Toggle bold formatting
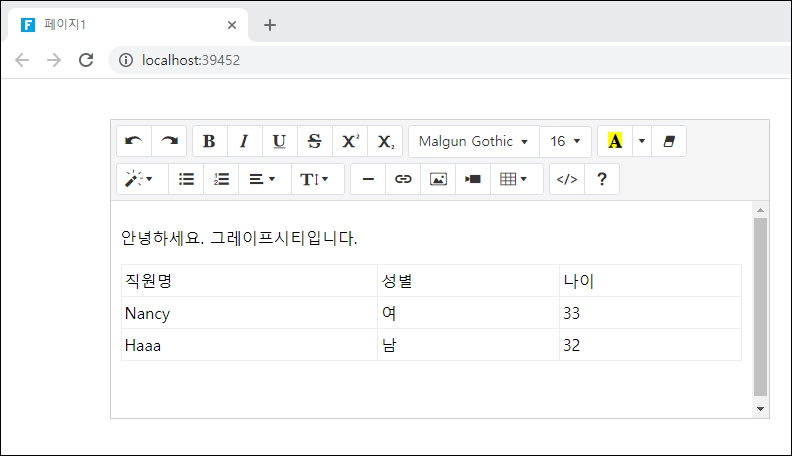Viewport: 792px width, 456px height. [209, 141]
